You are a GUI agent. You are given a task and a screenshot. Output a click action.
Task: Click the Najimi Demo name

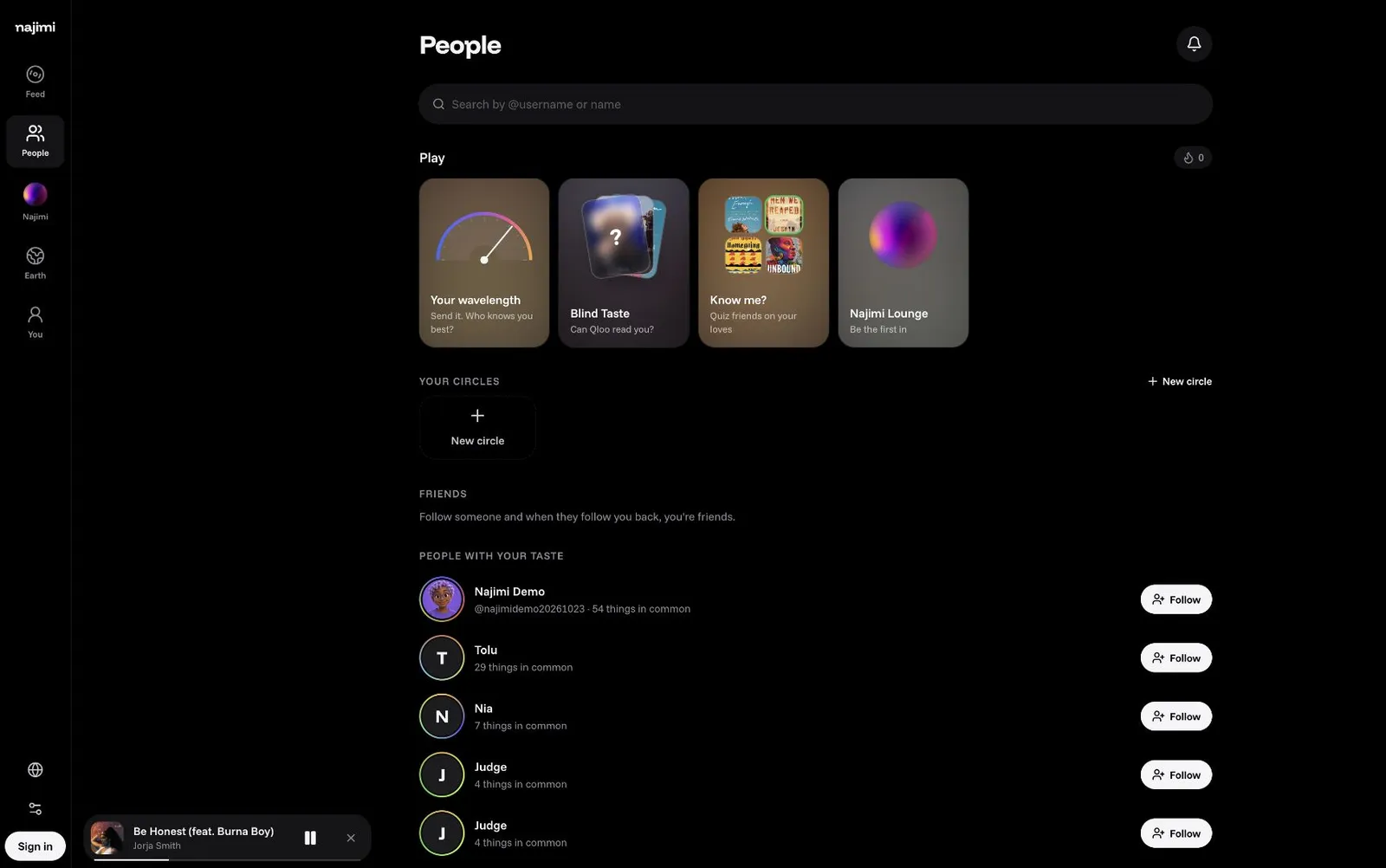coord(509,592)
